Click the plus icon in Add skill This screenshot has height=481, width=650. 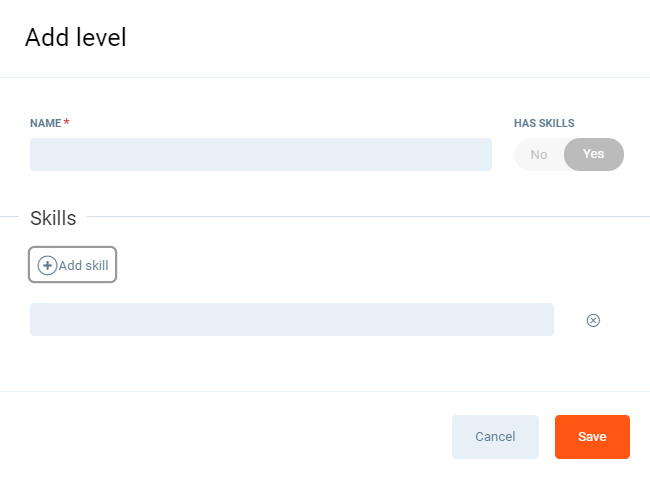tap(47, 265)
